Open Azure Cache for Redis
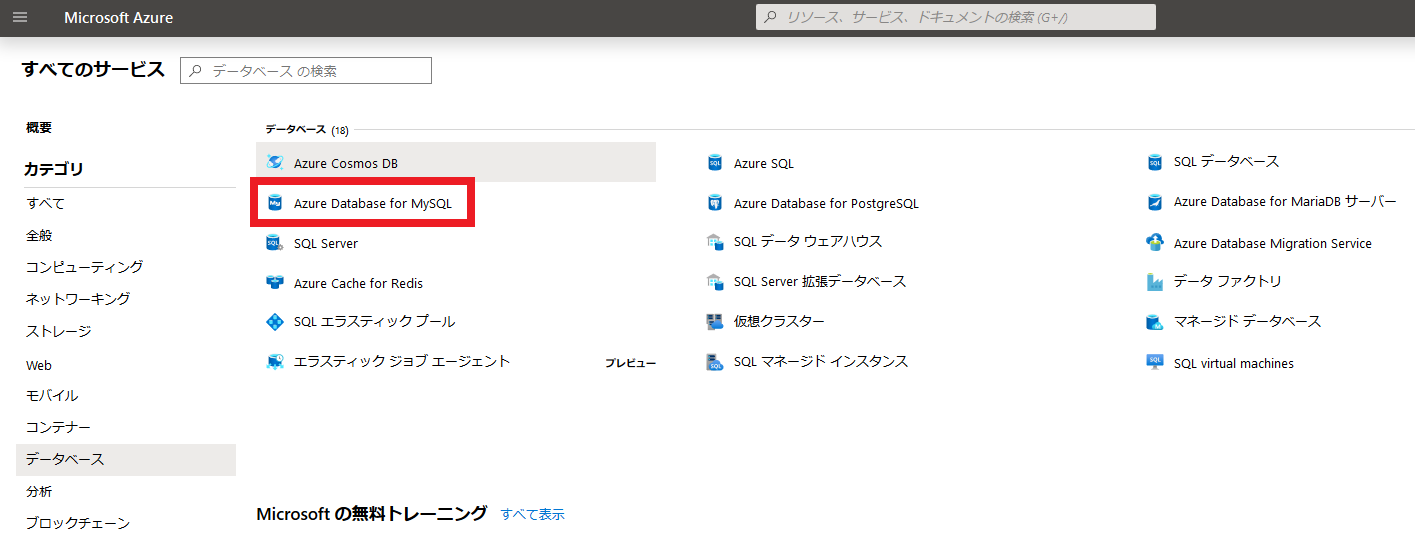1415x537 pixels. (x=358, y=283)
